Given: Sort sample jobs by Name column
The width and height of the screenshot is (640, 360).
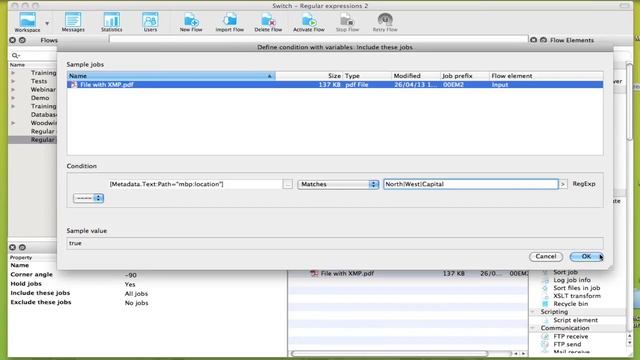Looking at the screenshot, I should (171, 76).
